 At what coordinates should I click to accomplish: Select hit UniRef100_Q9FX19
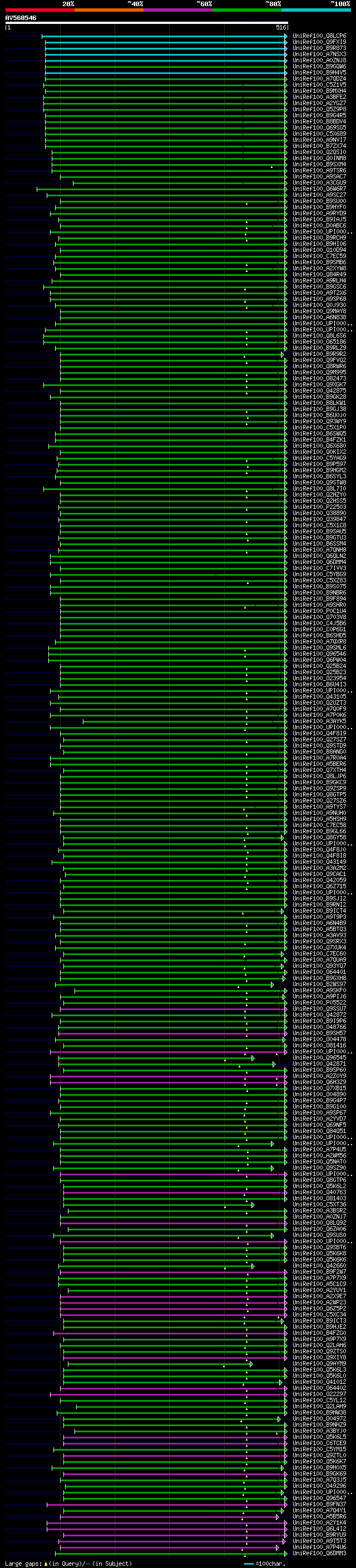tap(319, 42)
